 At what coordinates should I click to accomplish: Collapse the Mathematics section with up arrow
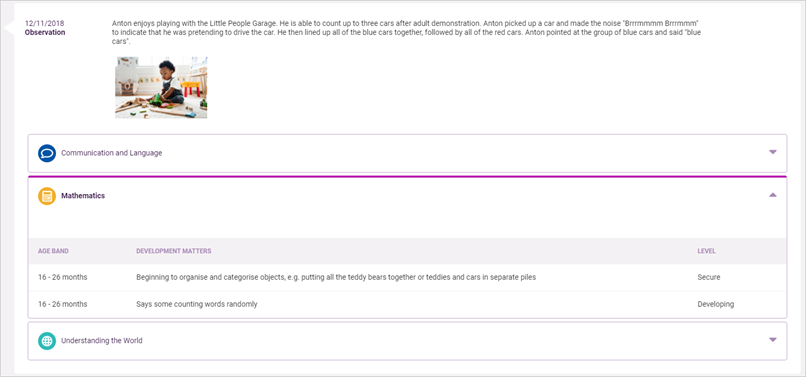point(773,195)
